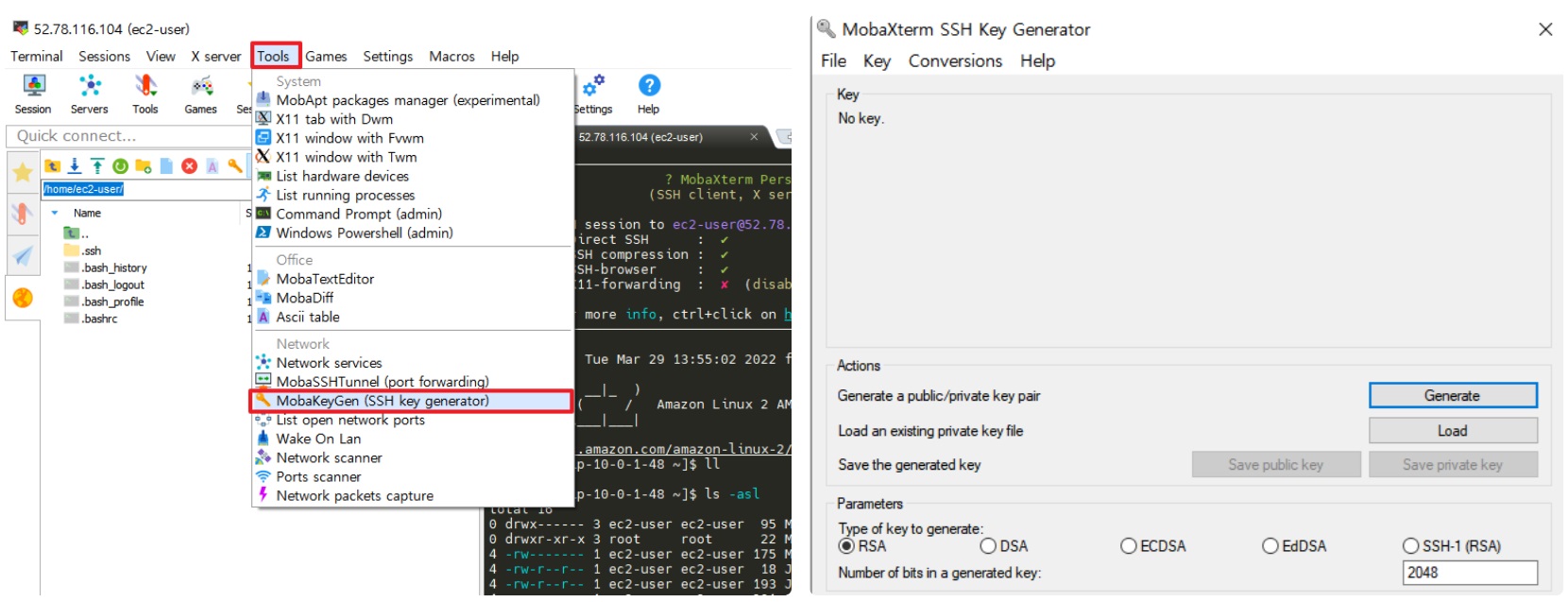This screenshot has height=602, width=1568.
Task: Open the star Sessions sidebar tab
Action: pyautogui.click(x=23, y=172)
